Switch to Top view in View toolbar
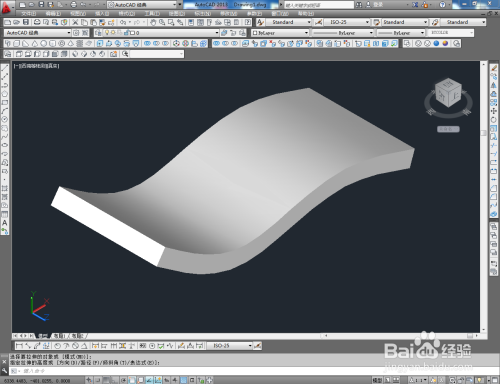The height and width of the screenshot is (384, 500). [19, 54]
